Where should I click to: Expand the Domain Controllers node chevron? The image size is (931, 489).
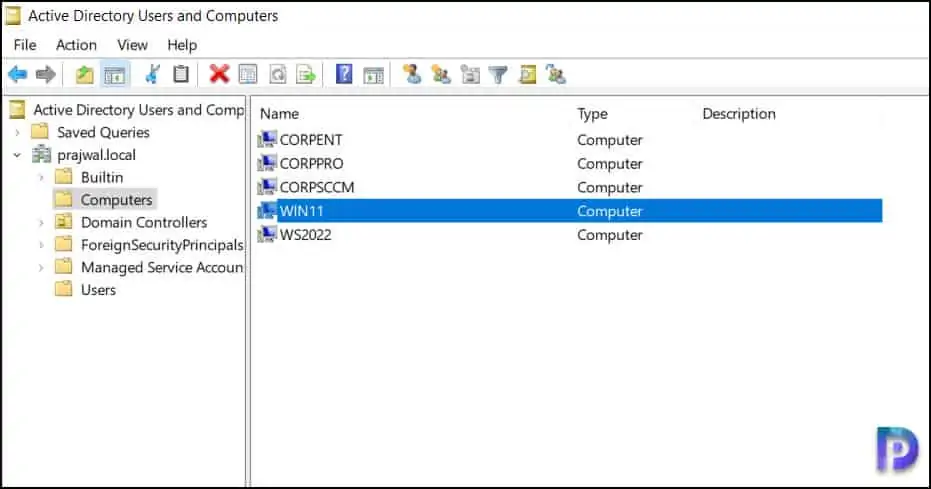click(x=40, y=222)
